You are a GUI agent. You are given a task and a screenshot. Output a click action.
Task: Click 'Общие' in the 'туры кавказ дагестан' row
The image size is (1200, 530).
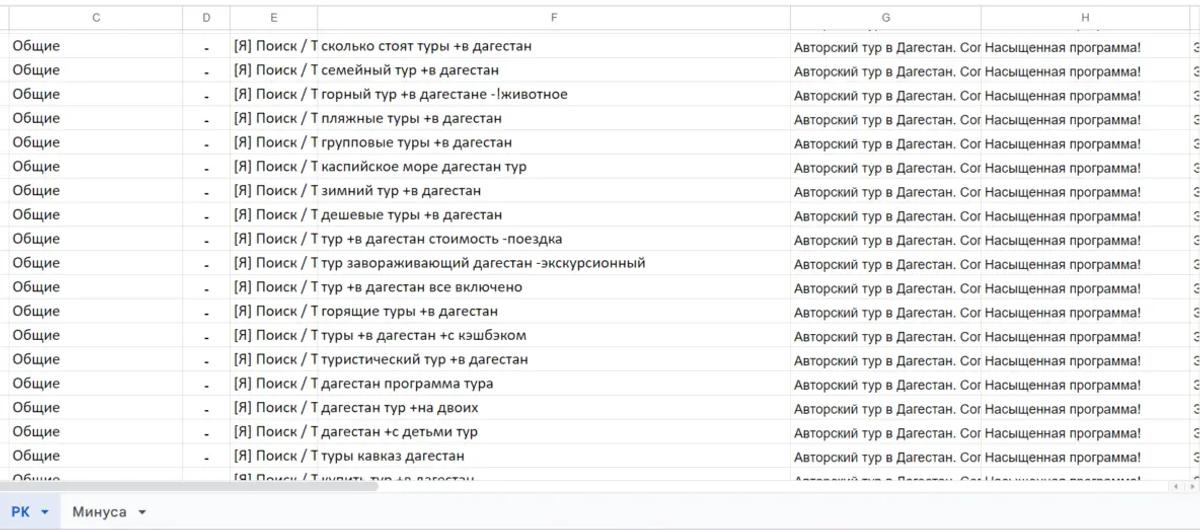click(x=36, y=456)
